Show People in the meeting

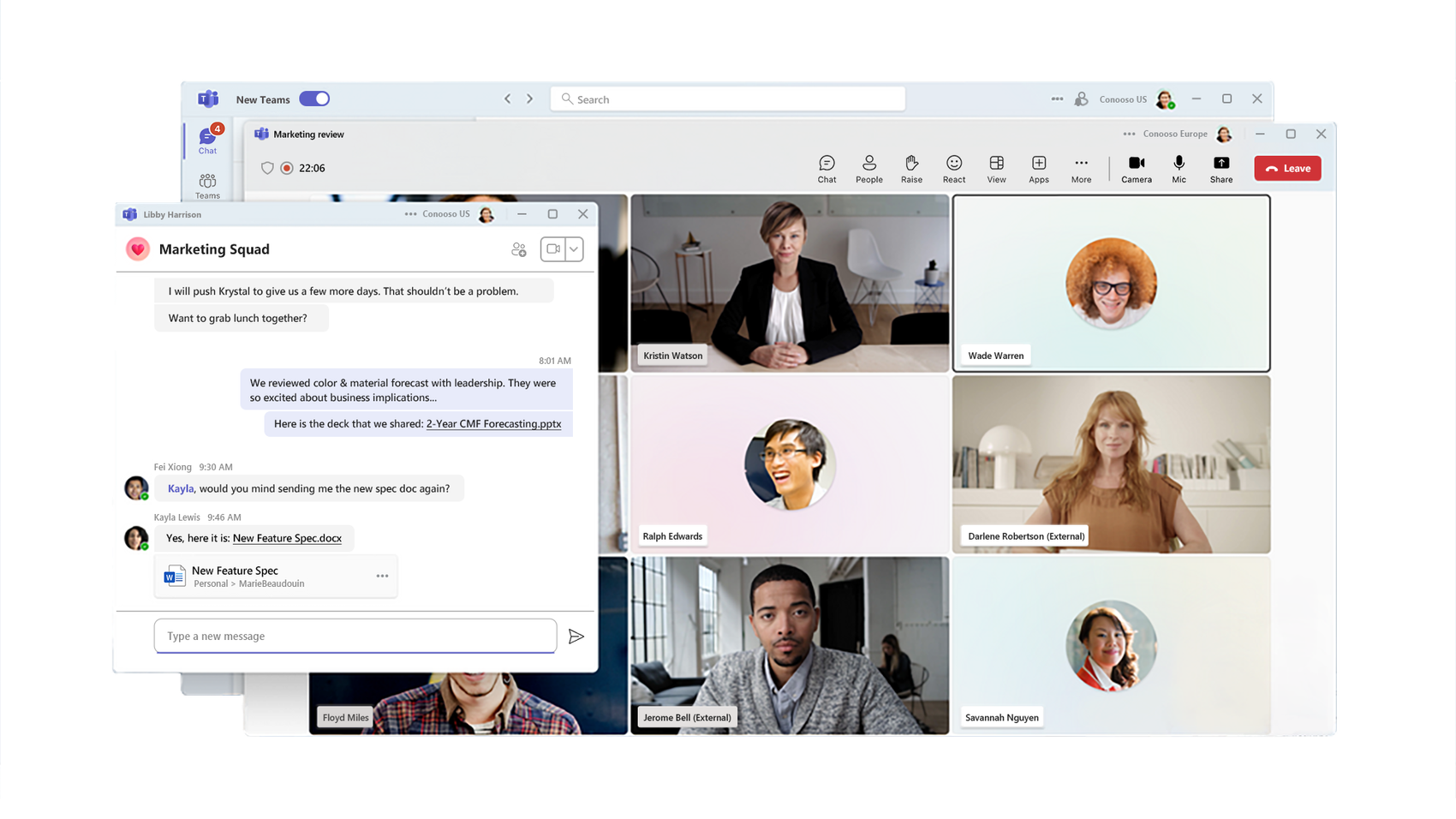tap(868, 169)
